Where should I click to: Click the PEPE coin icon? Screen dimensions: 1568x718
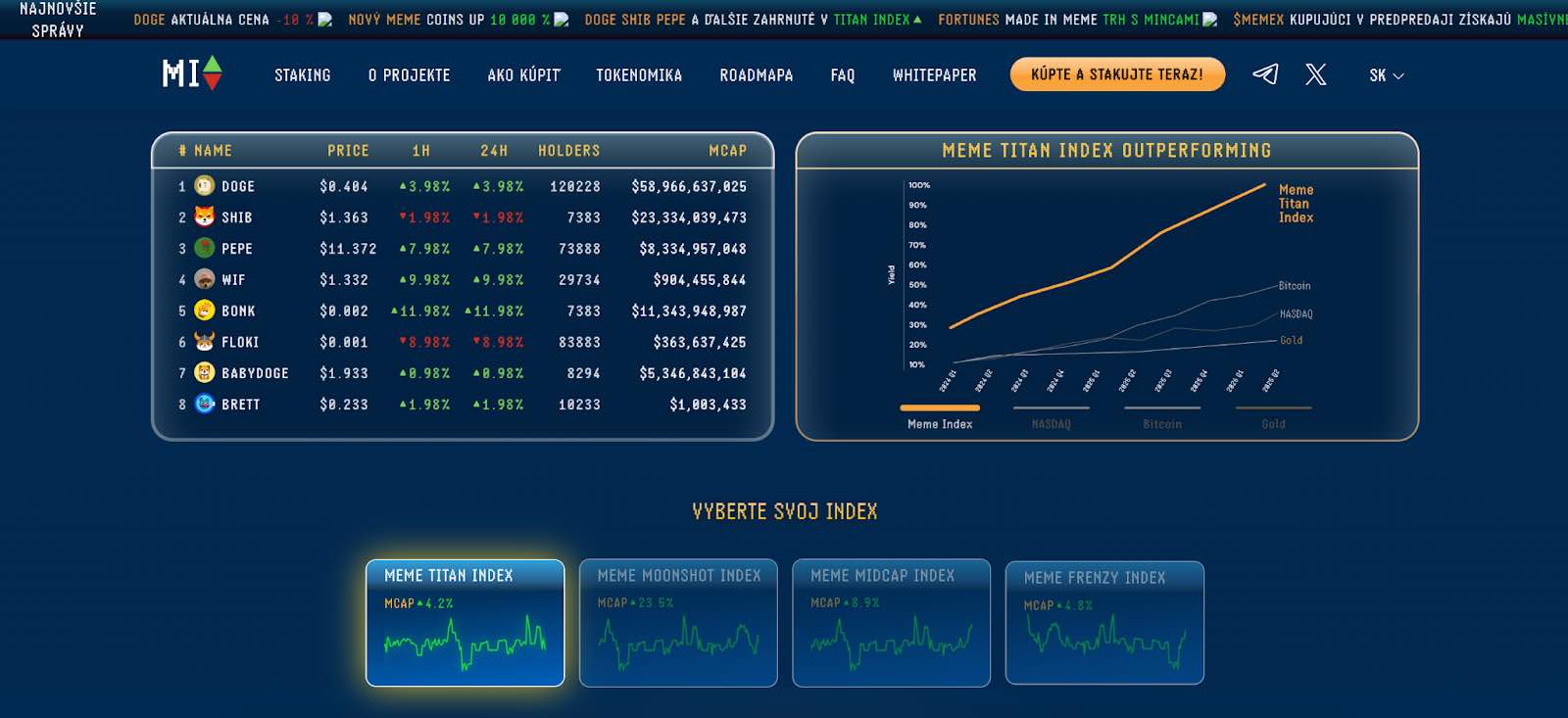[x=204, y=249]
